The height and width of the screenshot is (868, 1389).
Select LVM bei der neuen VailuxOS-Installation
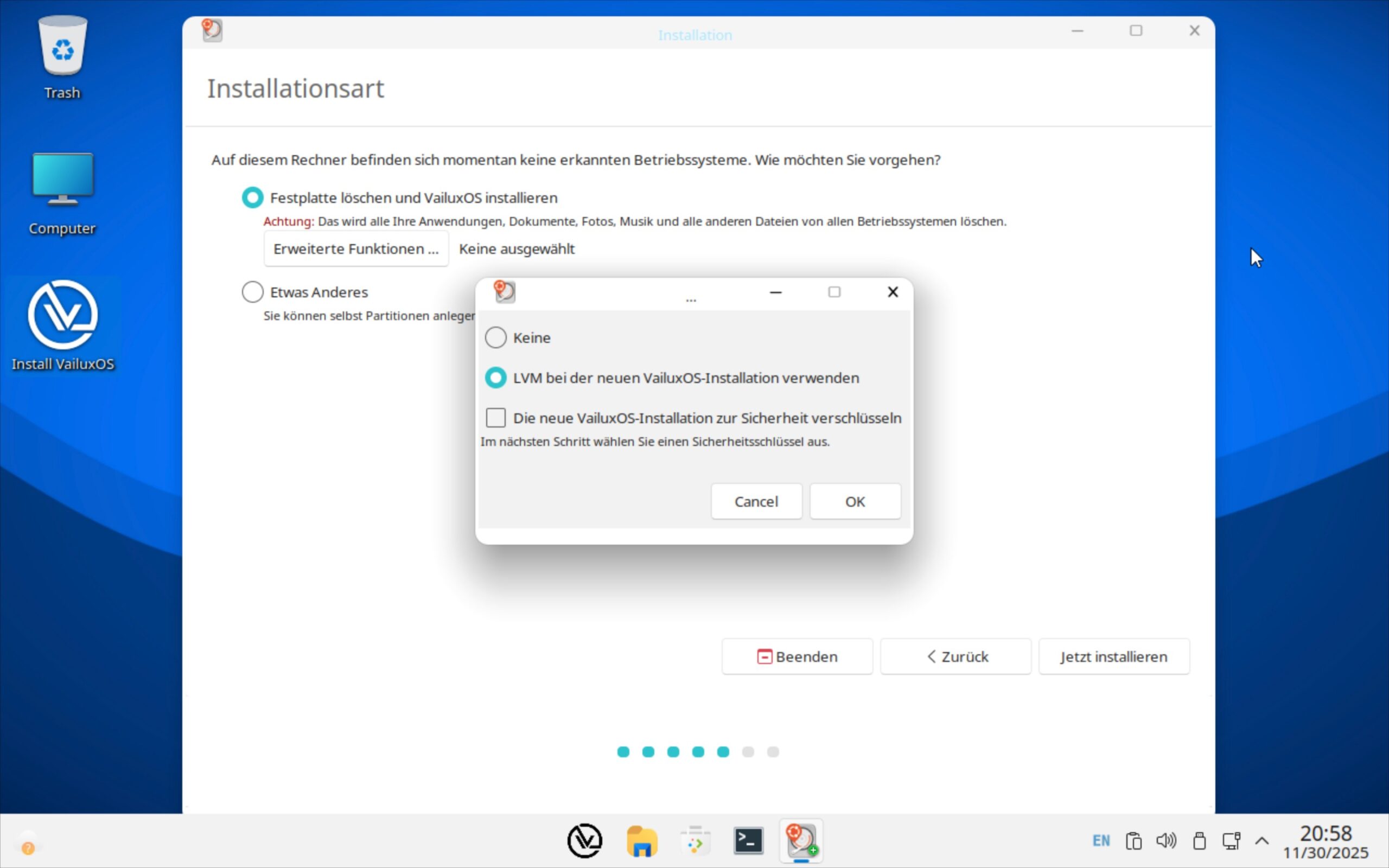(496, 378)
